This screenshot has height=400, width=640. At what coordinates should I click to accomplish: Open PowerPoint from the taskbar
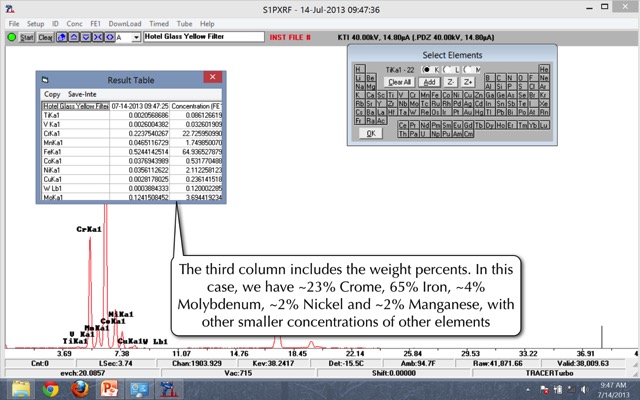pos(109,389)
